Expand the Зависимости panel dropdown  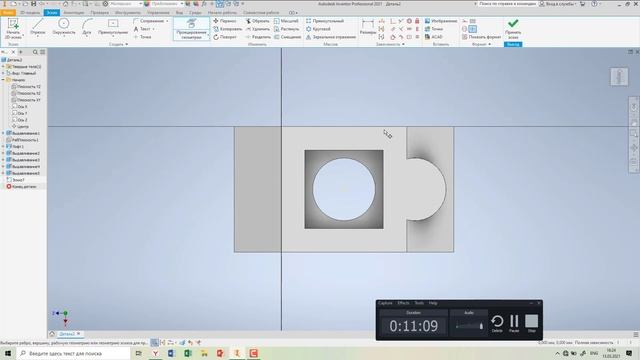coord(390,44)
